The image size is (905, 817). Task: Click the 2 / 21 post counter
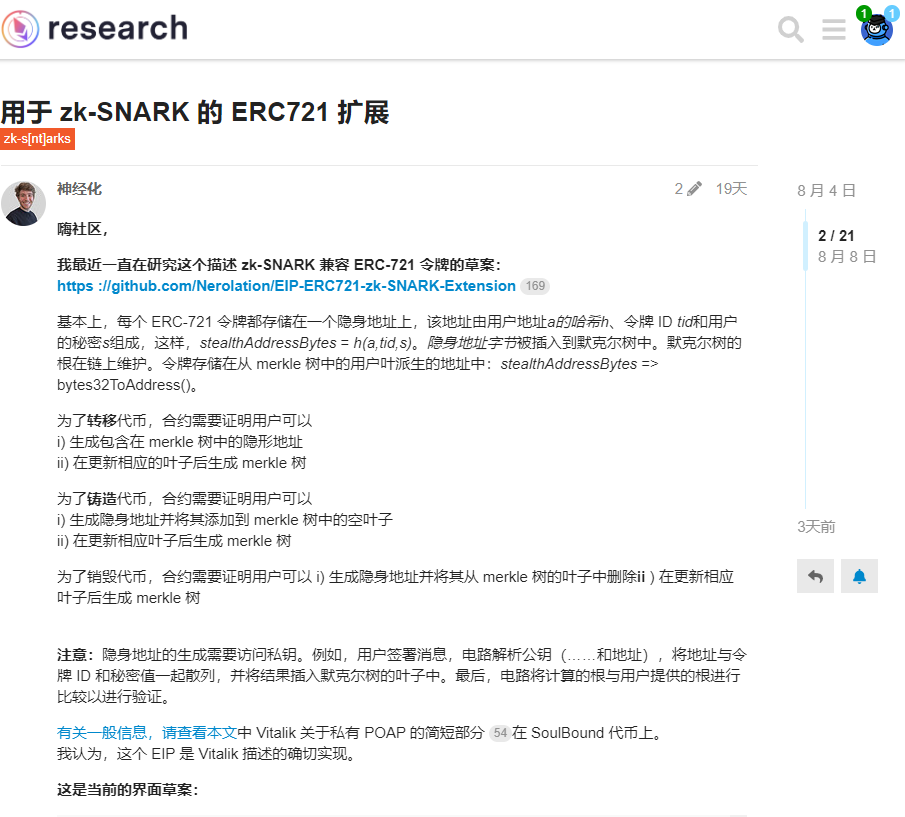[836, 235]
